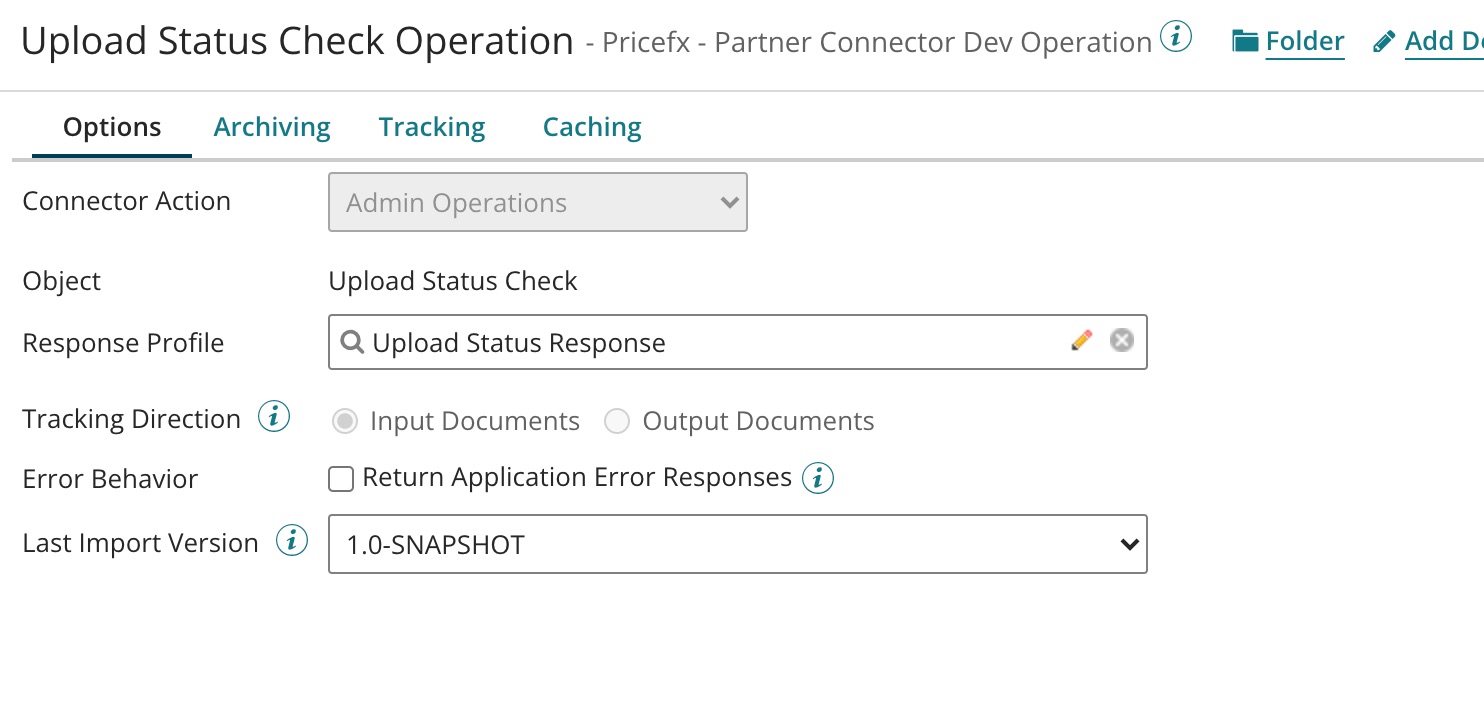This screenshot has width=1484, height=712.
Task: Enable Return Application Error Responses checkbox
Action: (342, 479)
